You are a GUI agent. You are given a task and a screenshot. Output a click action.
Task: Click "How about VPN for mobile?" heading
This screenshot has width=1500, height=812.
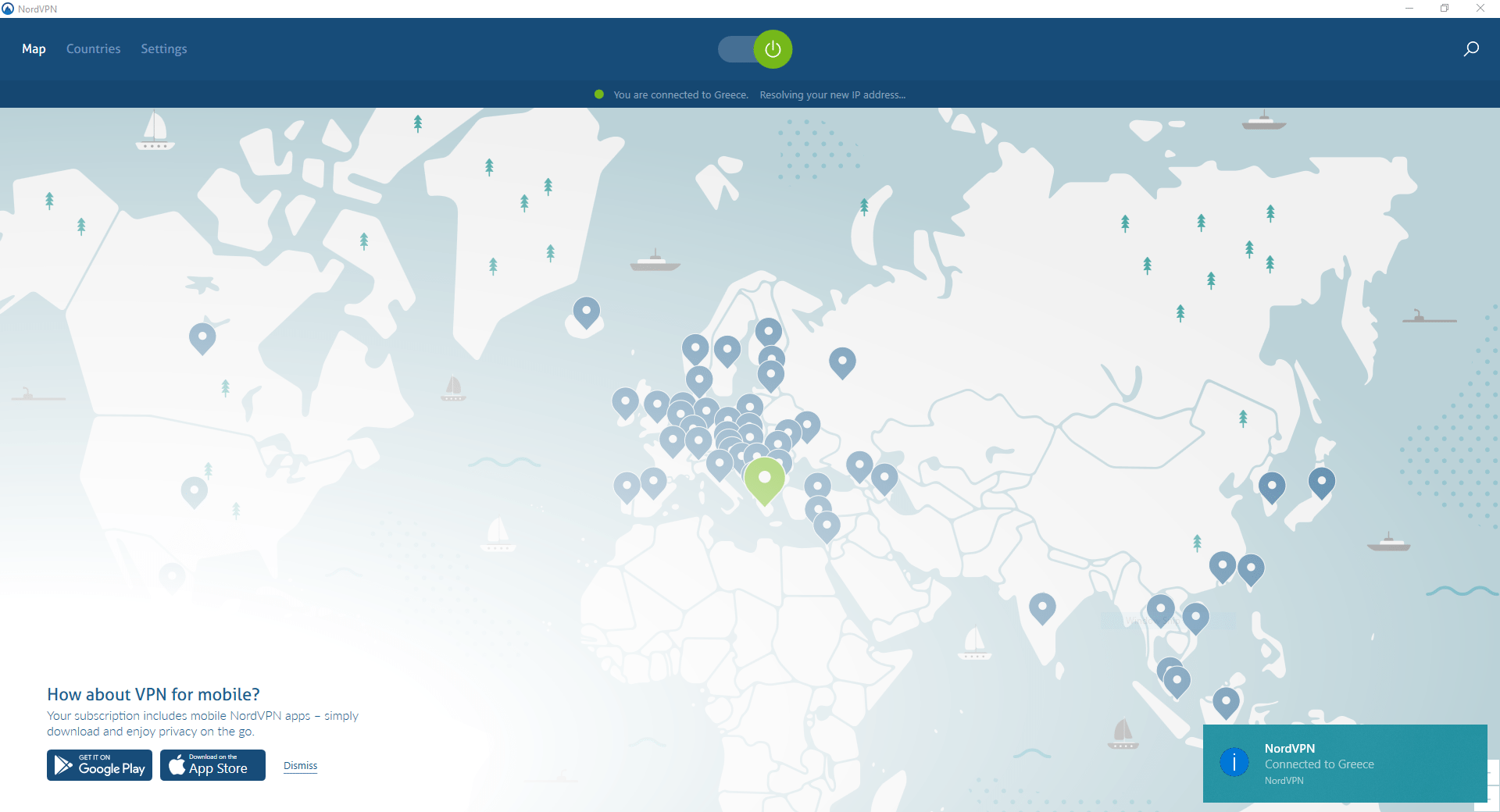point(153,694)
